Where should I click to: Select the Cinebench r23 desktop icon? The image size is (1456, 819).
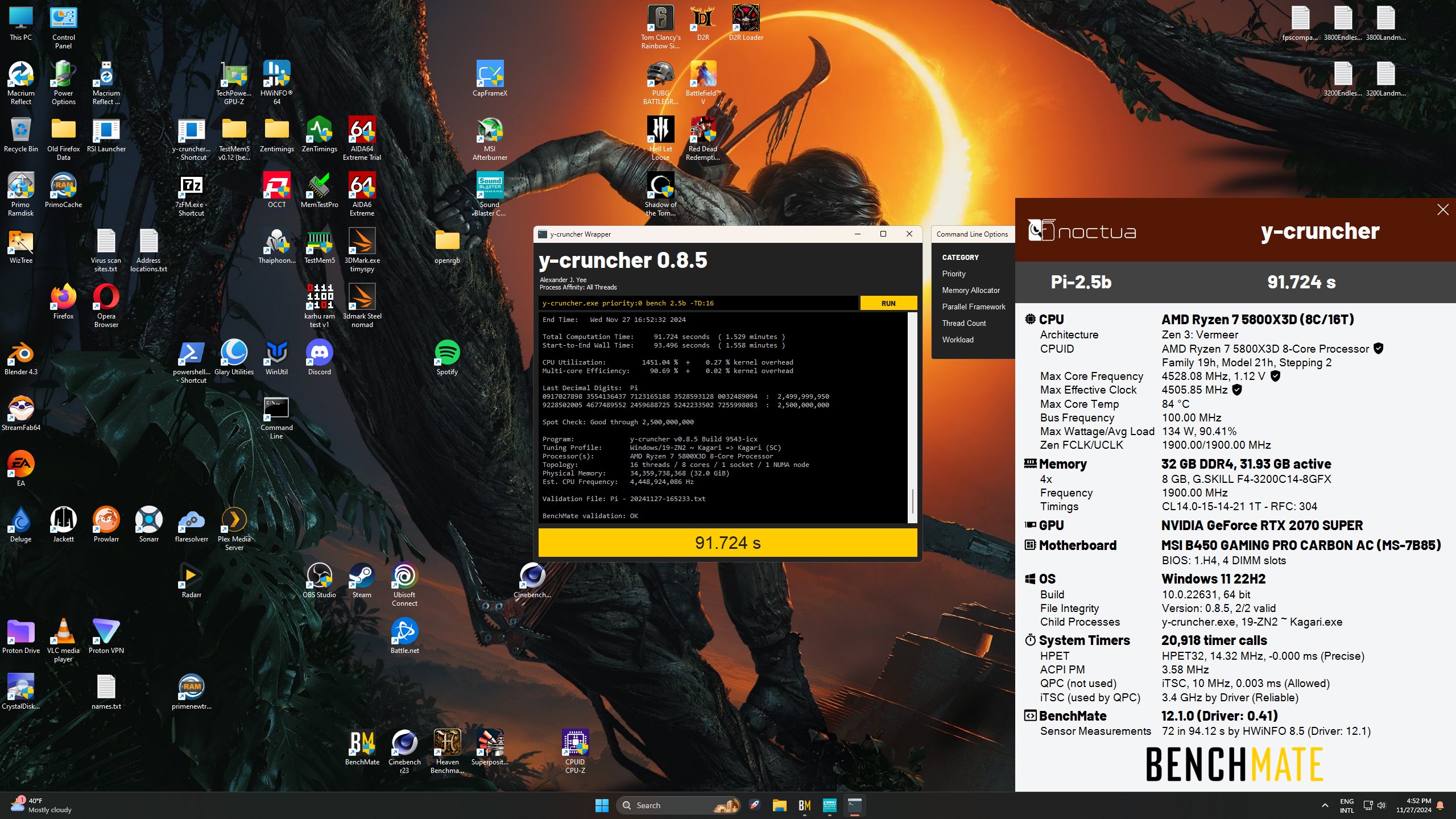(404, 751)
